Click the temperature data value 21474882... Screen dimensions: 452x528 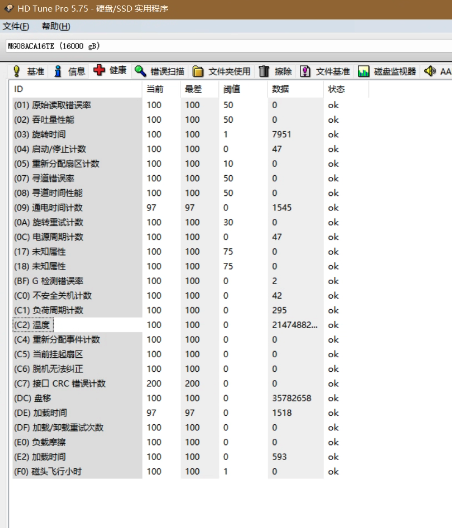click(295, 325)
